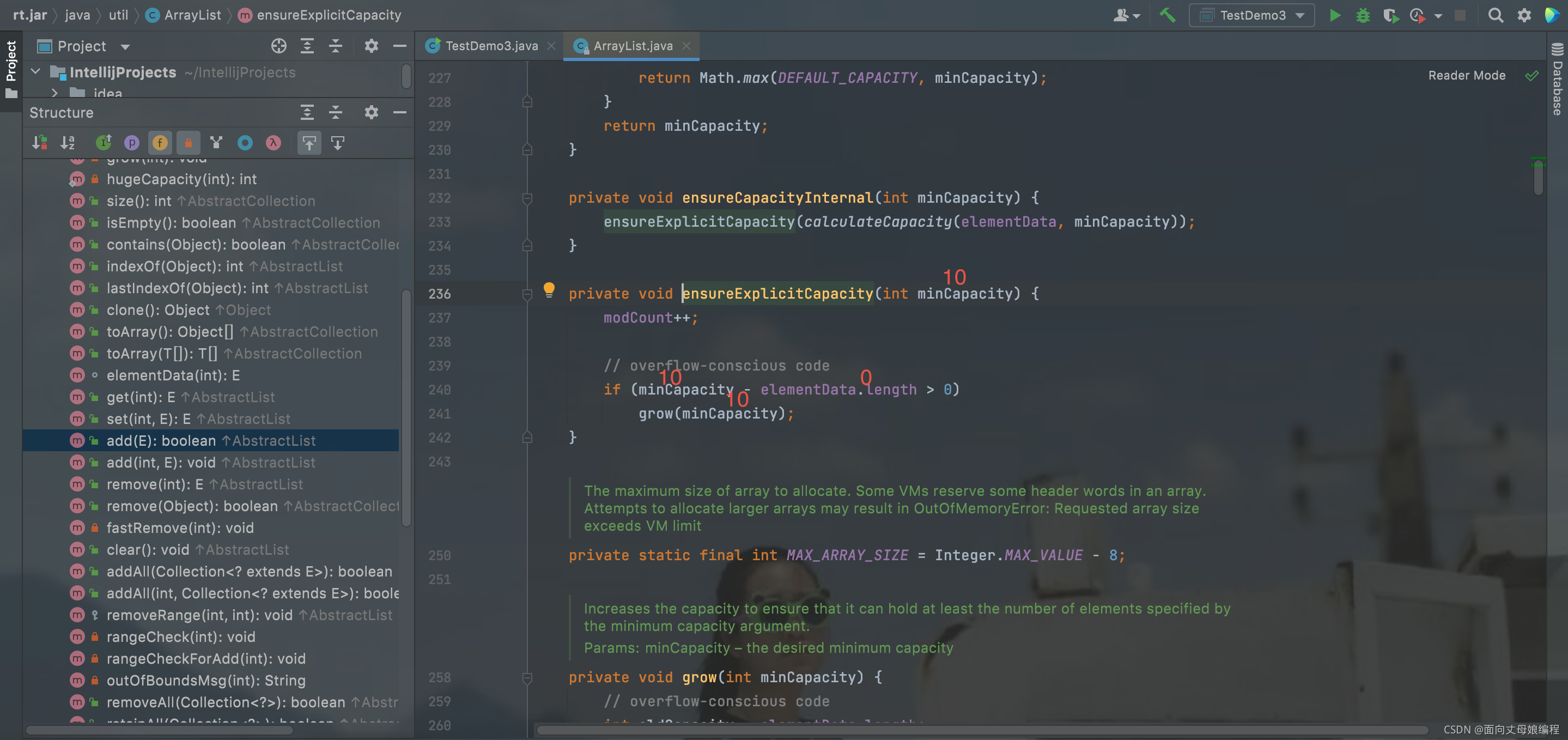1568x740 pixels.
Task: Toggle Autoscroll to Source in Structure
Action: (309, 143)
